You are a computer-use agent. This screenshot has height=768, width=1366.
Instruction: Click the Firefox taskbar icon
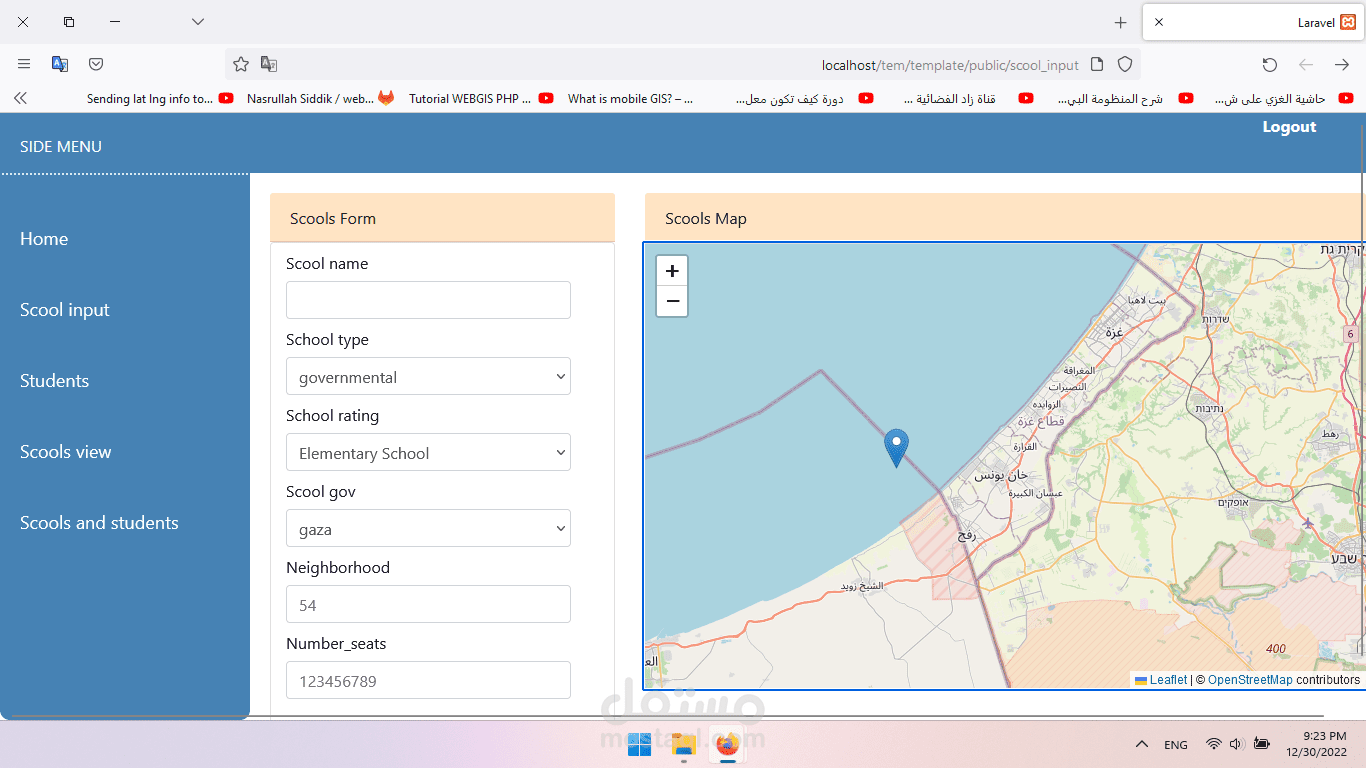tap(727, 744)
